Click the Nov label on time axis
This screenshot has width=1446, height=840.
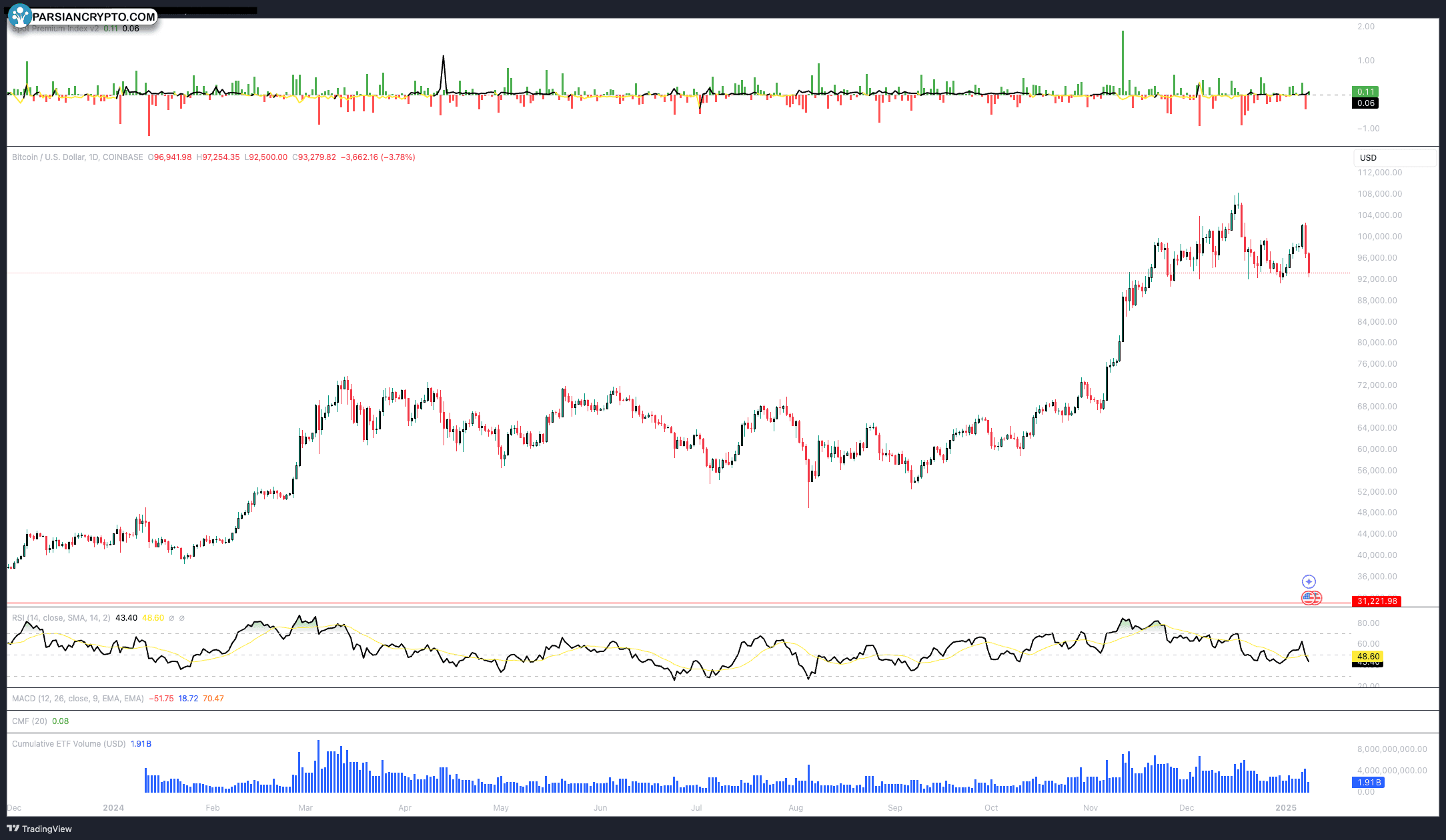click(1091, 808)
